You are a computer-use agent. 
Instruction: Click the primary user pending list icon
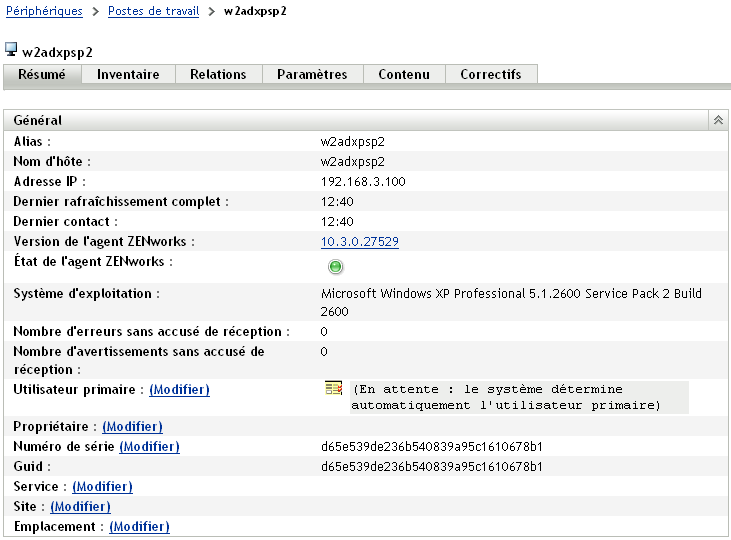(333, 388)
